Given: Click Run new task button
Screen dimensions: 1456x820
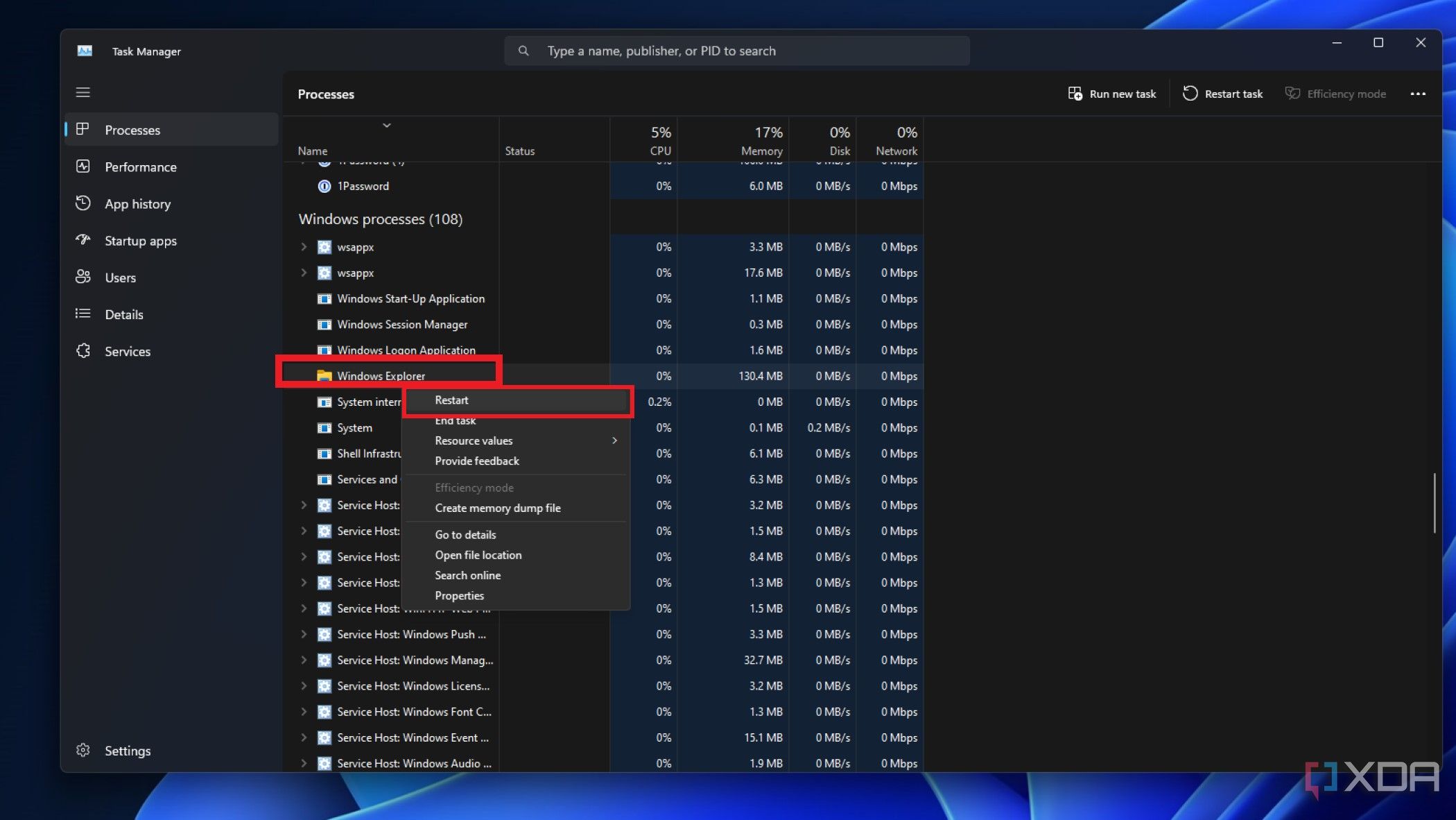Looking at the screenshot, I should tap(1112, 93).
